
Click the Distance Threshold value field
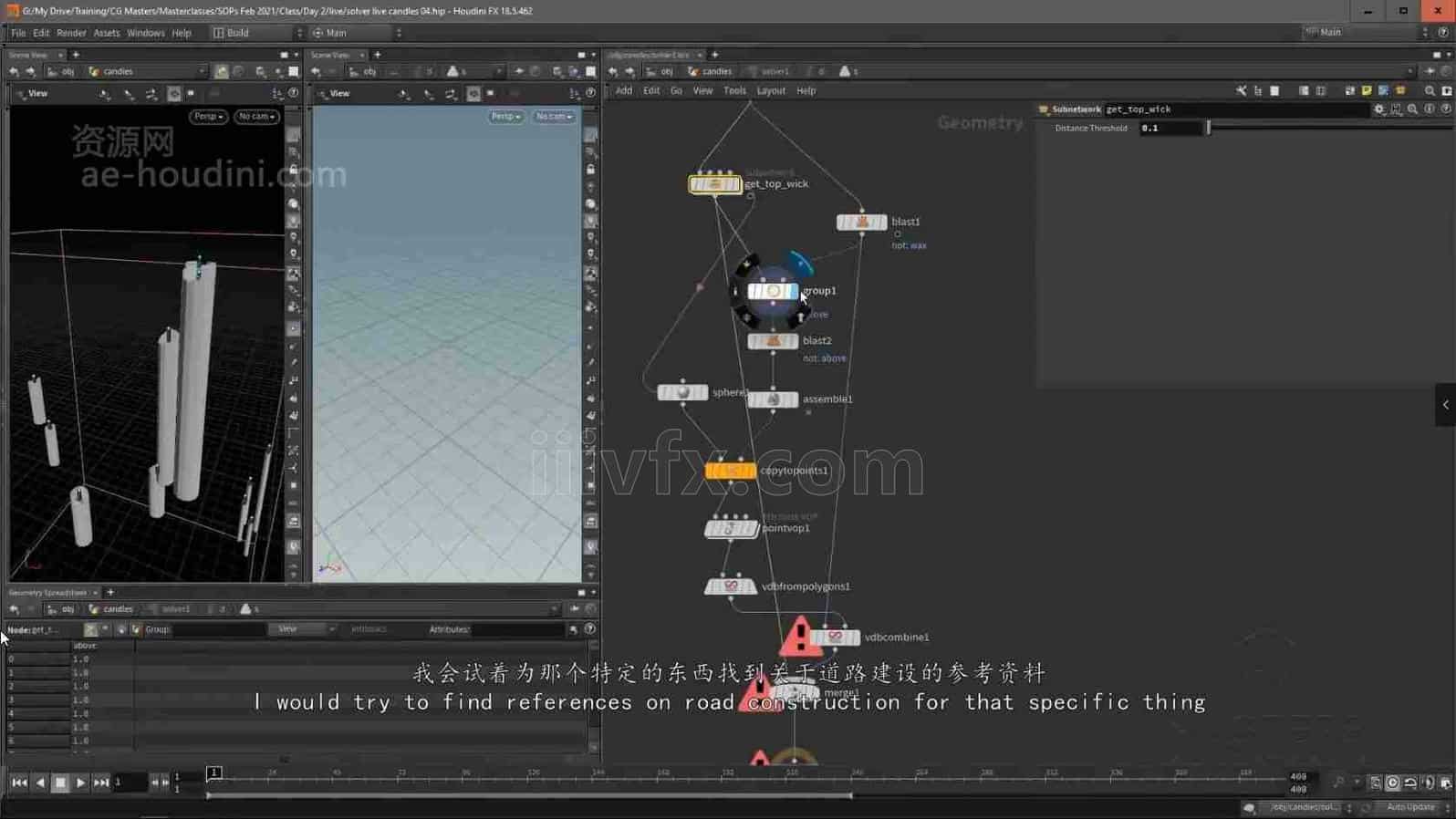pos(1170,129)
